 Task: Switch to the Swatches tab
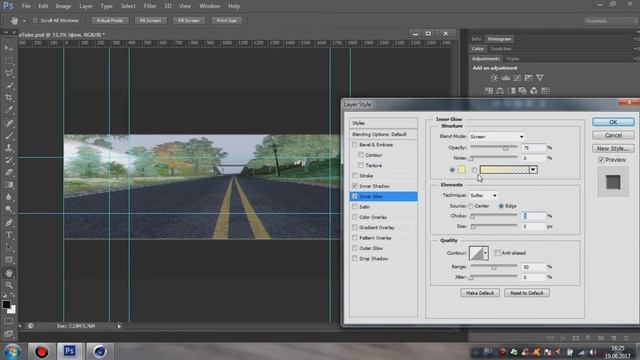point(501,49)
